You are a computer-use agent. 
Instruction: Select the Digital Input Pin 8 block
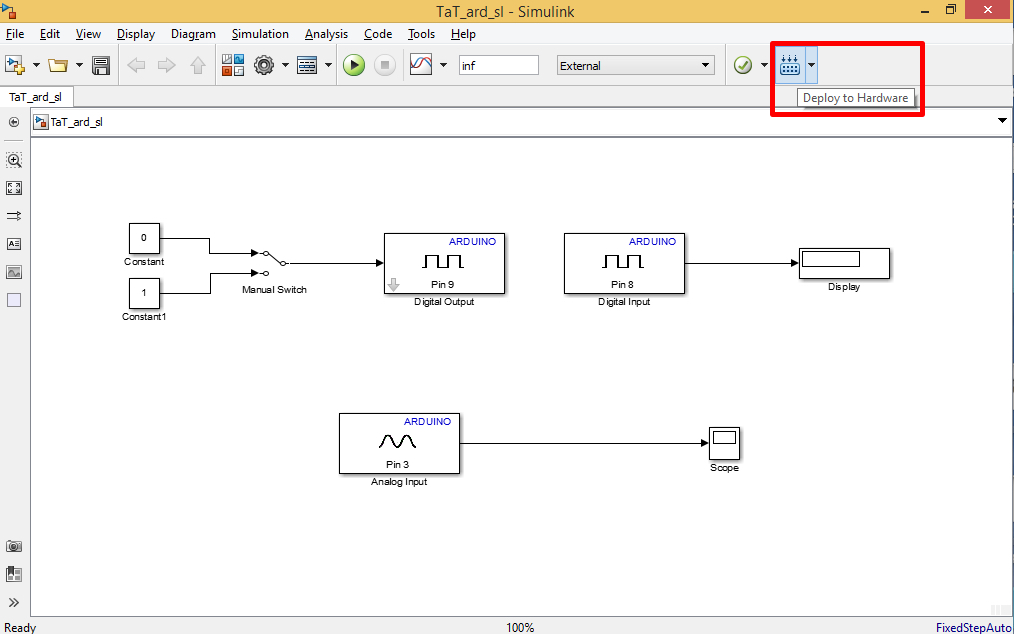624,263
